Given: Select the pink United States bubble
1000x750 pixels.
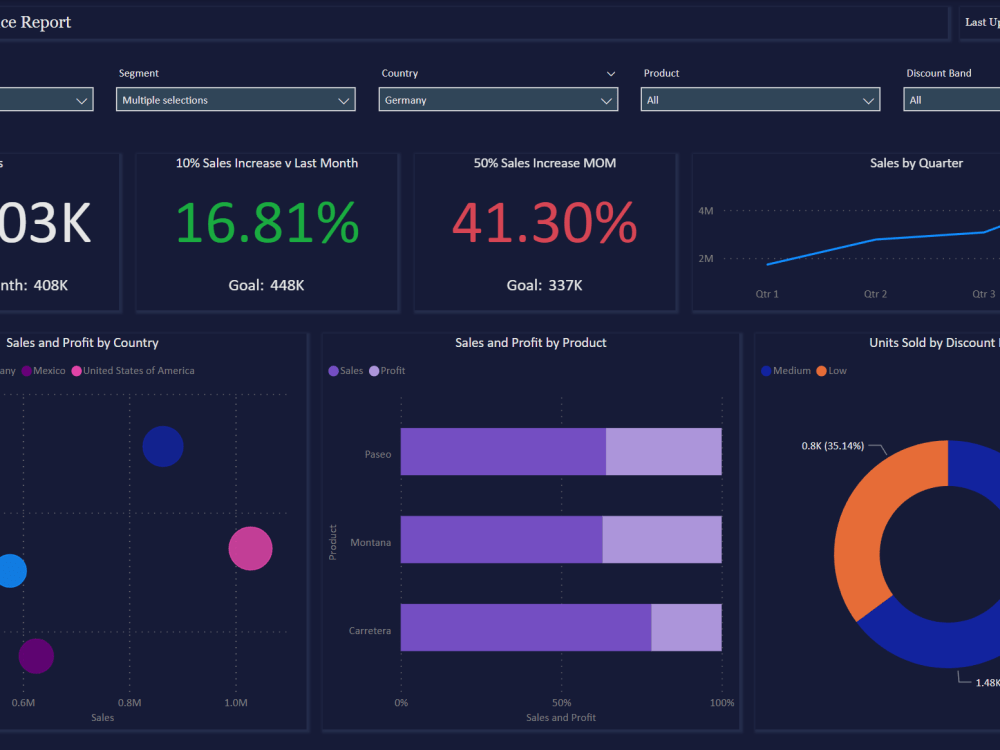Looking at the screenshot, I should [250, 548].
